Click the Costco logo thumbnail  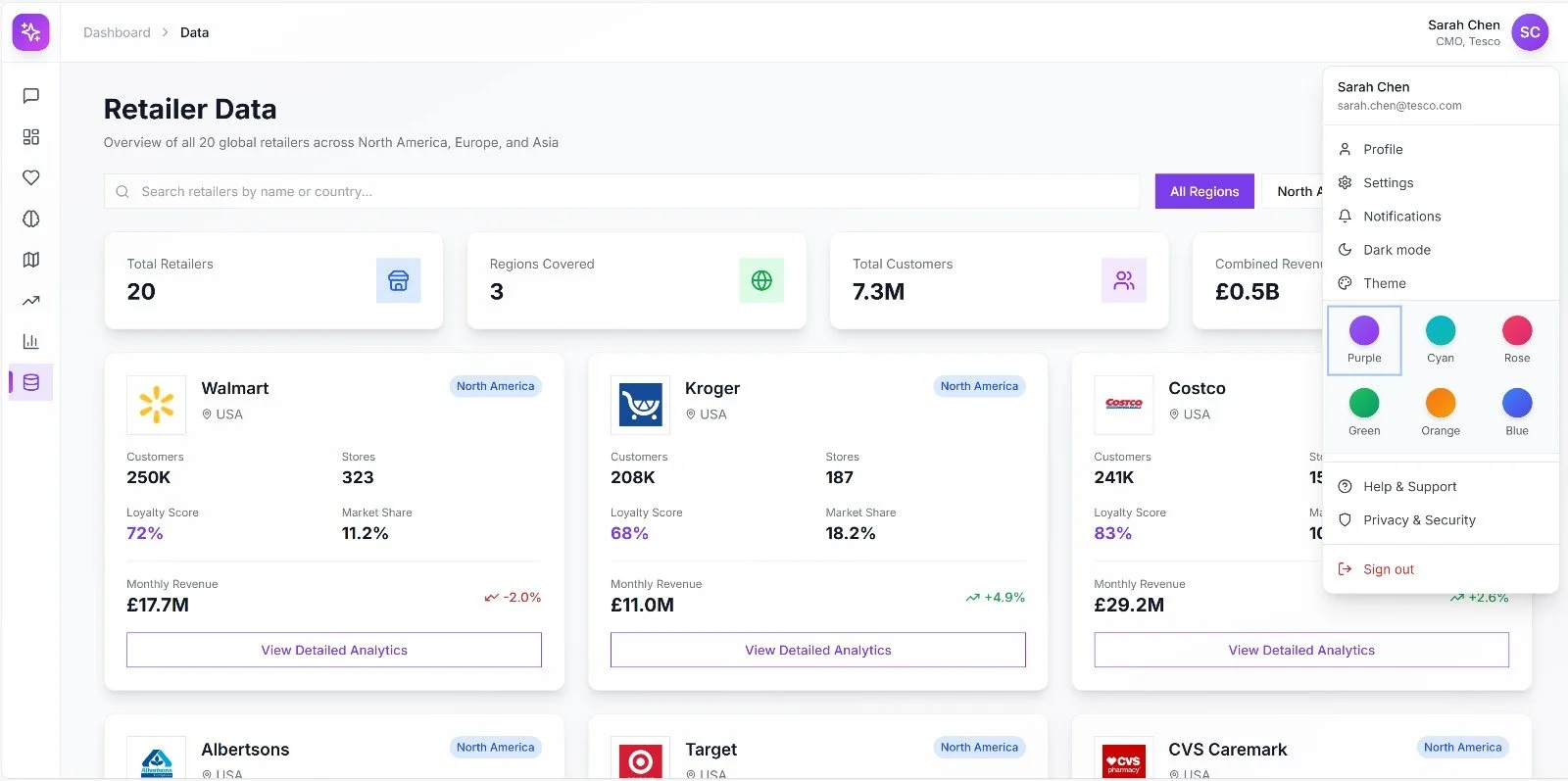click(x=1124, y=405)
